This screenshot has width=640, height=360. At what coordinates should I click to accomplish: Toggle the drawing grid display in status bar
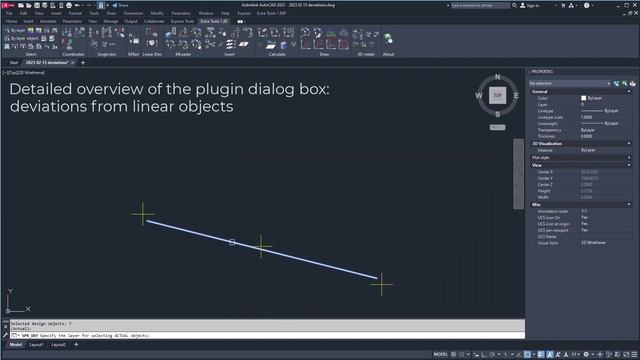click(x=453, y=354)
